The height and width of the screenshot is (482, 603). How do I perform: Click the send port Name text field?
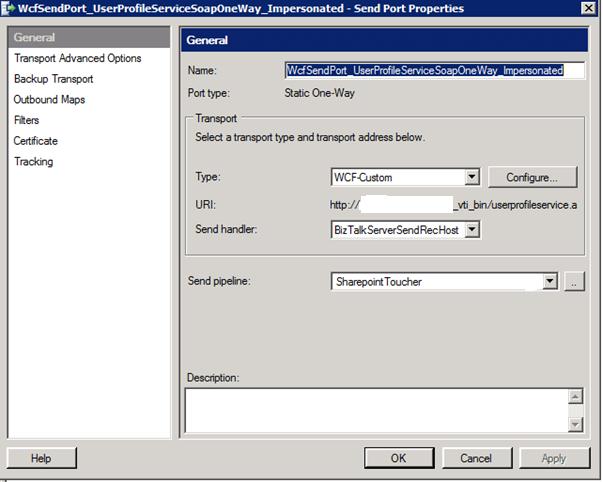435,70
